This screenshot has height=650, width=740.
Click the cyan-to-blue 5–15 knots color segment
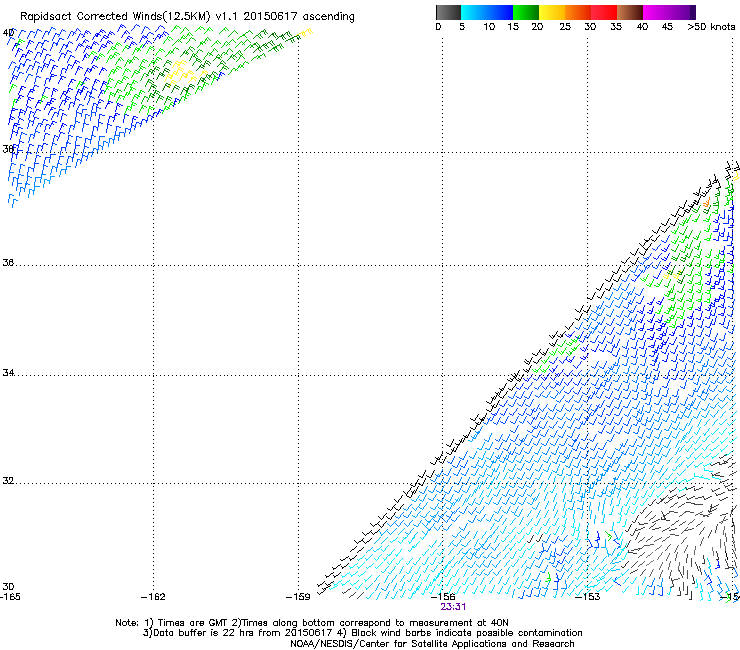pyautogui.click(x=487, y=12)
